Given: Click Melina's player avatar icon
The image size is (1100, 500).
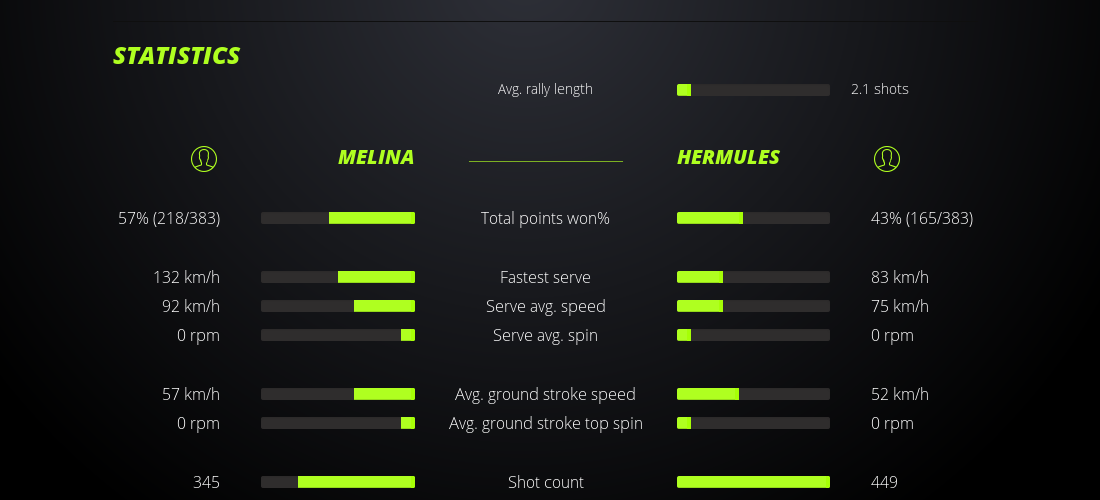Looking at the screenshot, I should click(x=204, y=159).
